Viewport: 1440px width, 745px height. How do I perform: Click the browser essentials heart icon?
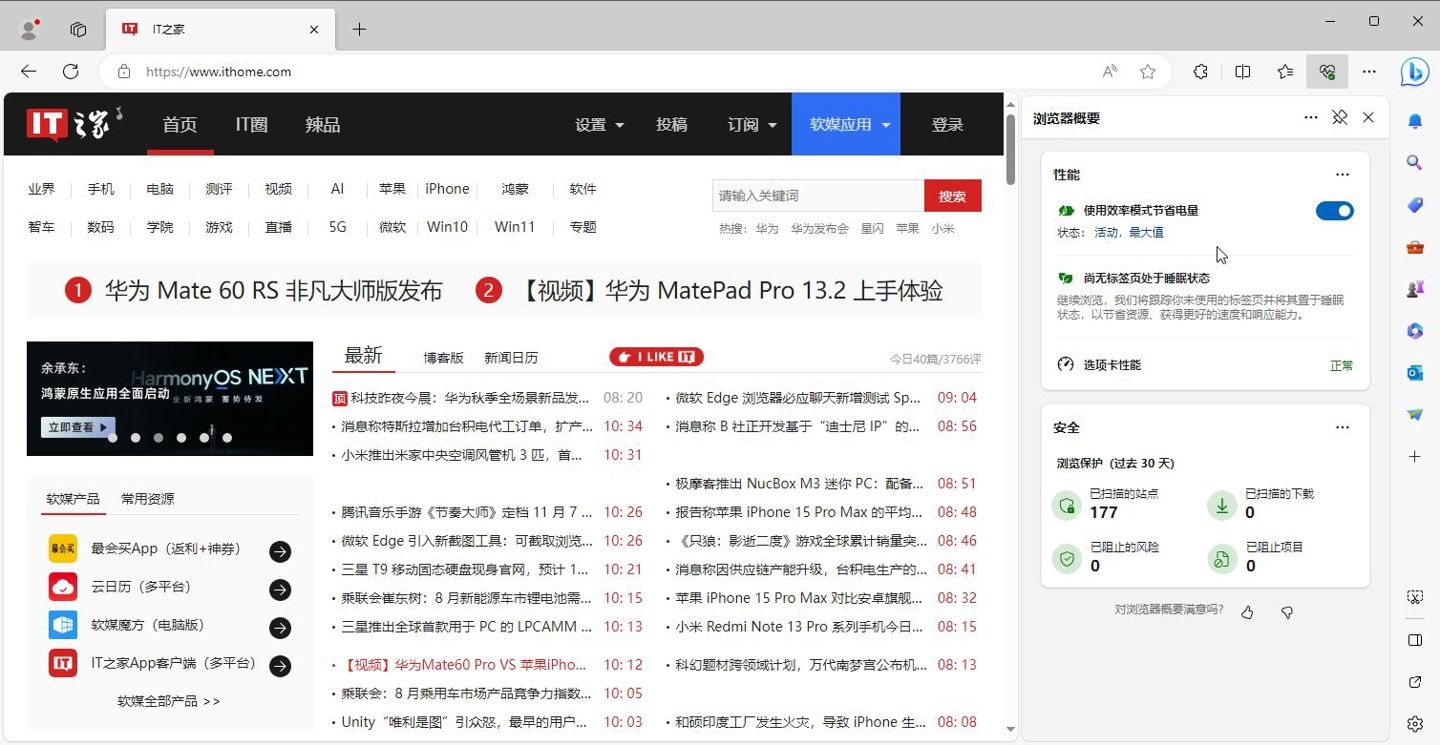click(x=1328, y=71)
